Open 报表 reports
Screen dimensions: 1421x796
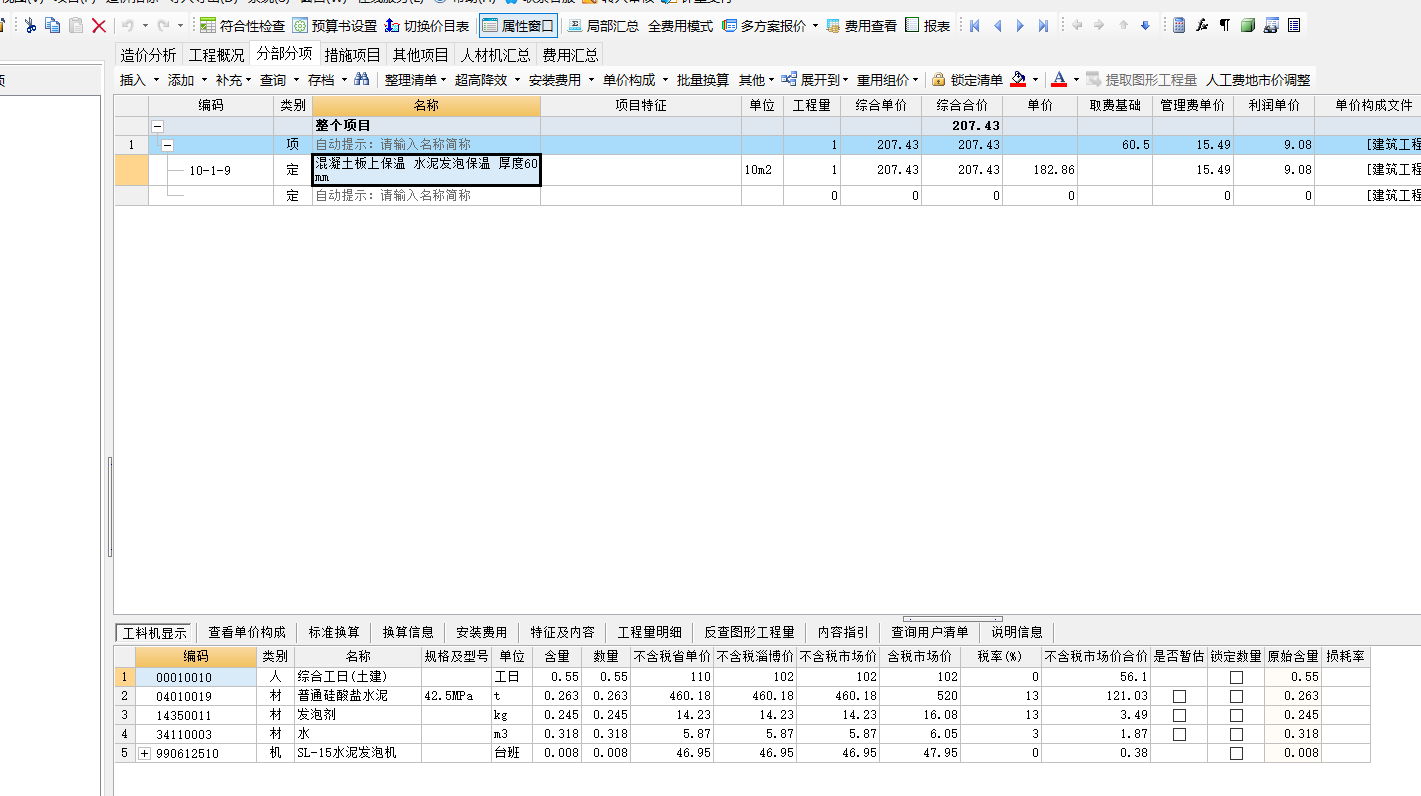coord(928,26)
